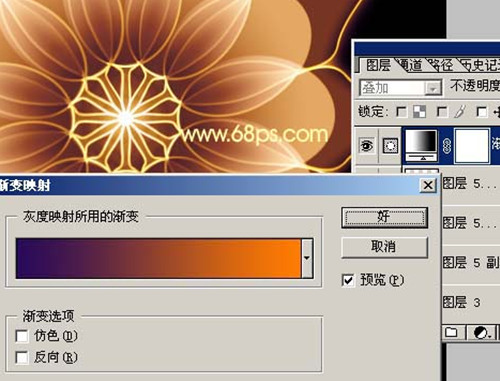Click the layer-mask link chain icon
Screen dimensions: 500x381
point(446,146)
